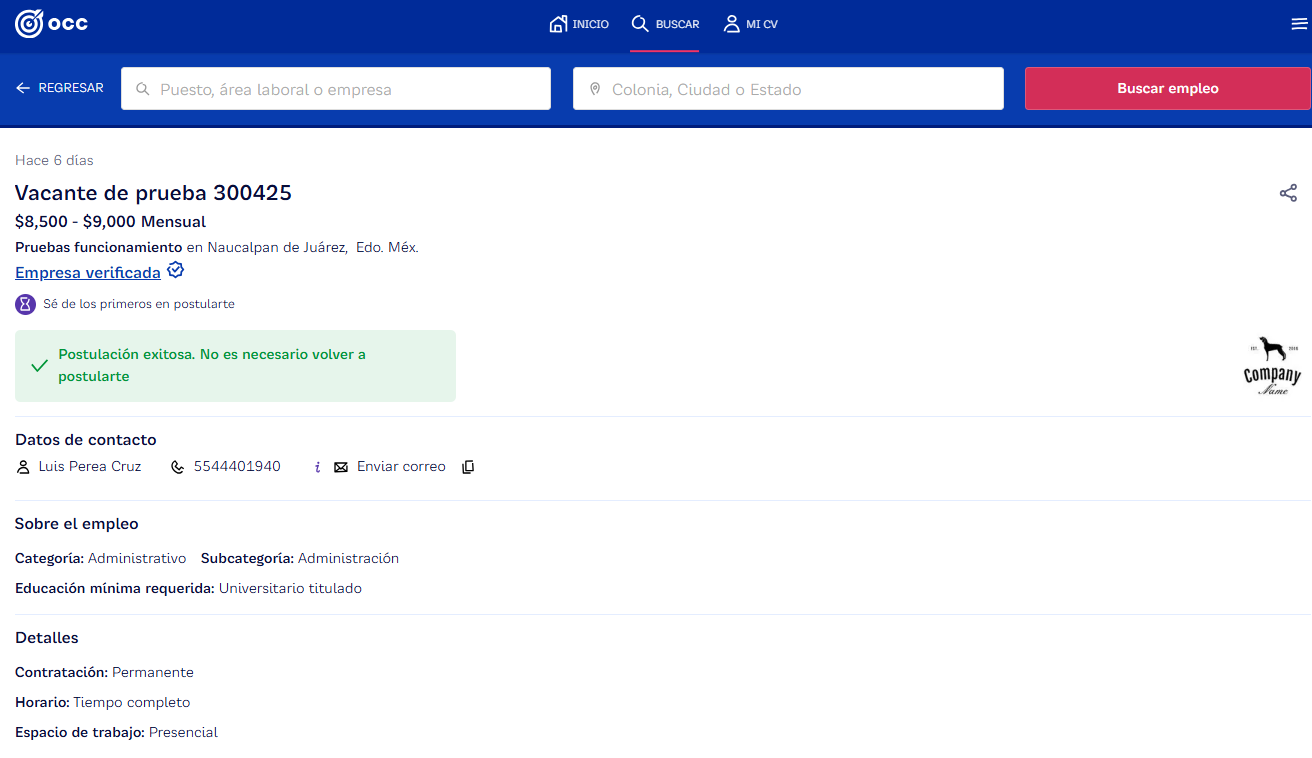Viewport: 1312px width, 758px height.
Task: Click the info icon near Enviar correo
Action: (317, 467)
